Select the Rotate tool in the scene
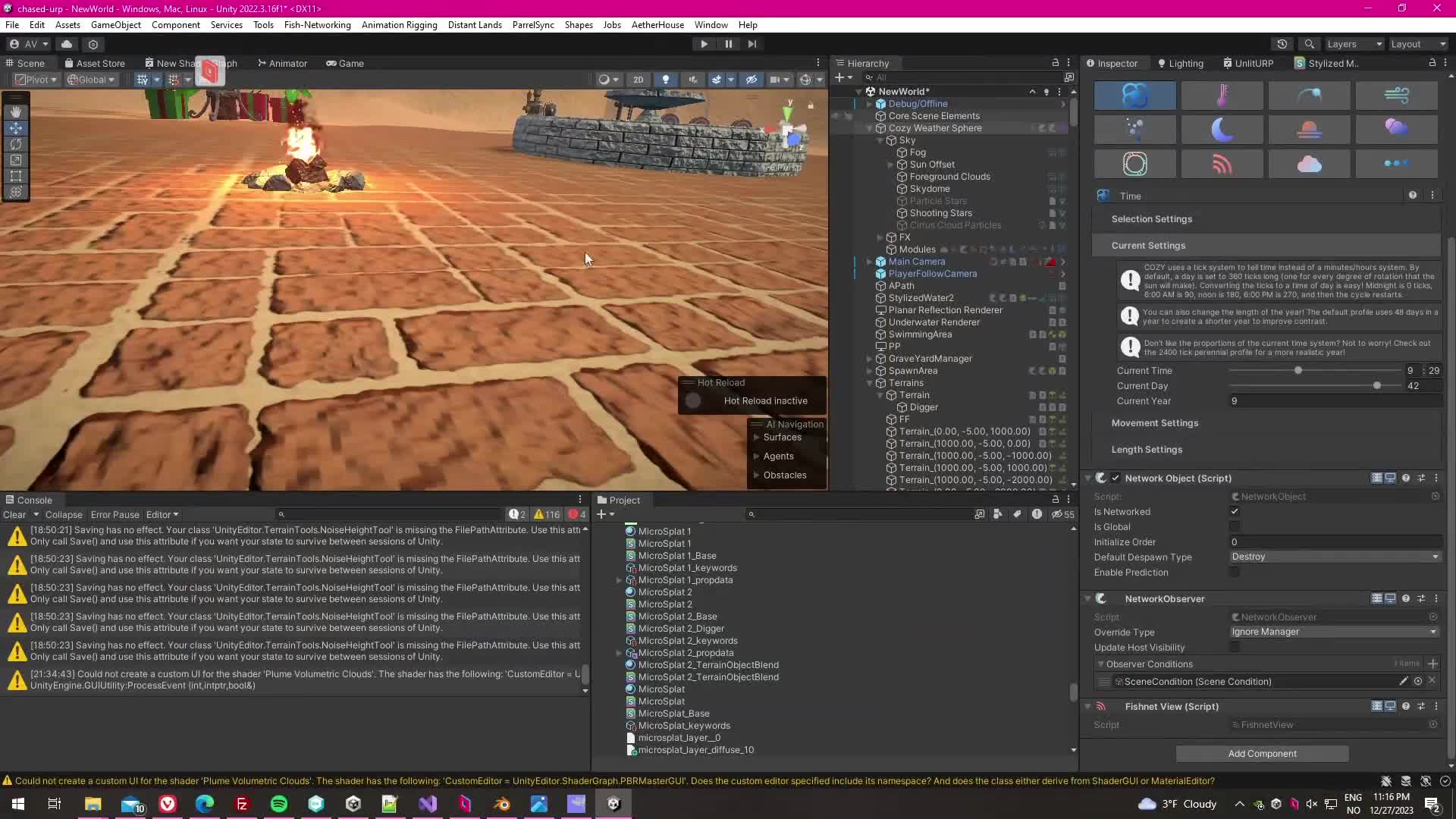This screenshot has height=819, width=1456. pyautogui.click(x=16, y=143)
